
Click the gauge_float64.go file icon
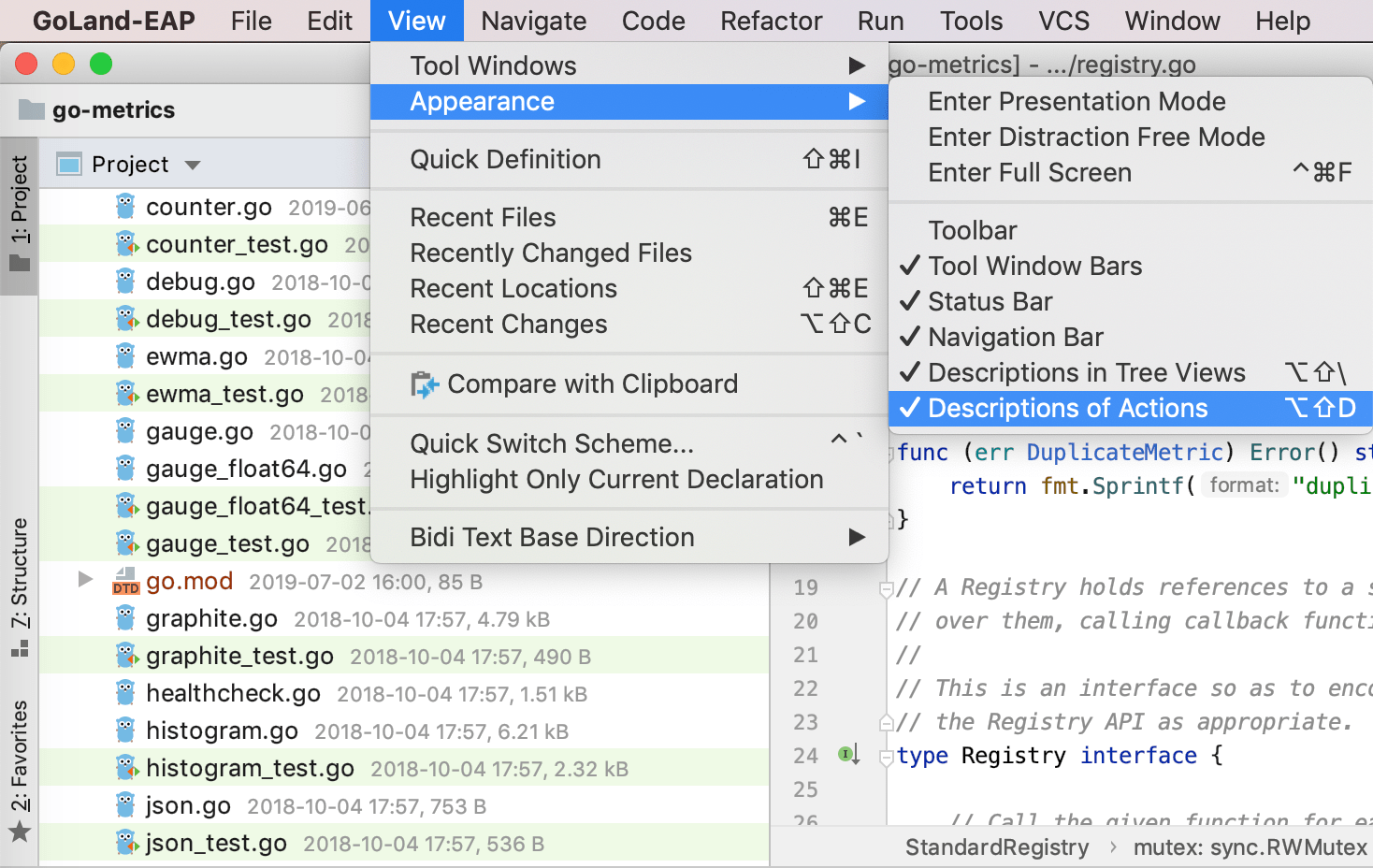tap(125, 468)
